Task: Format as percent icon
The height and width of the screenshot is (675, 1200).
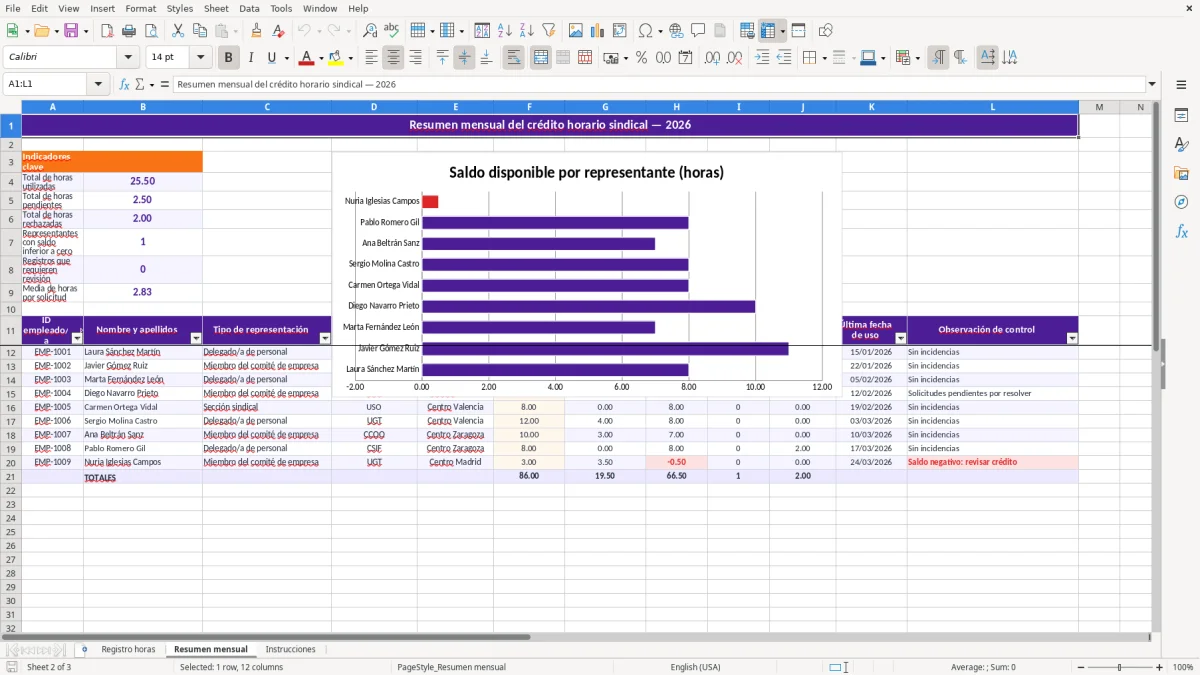Action: [641, 58]
